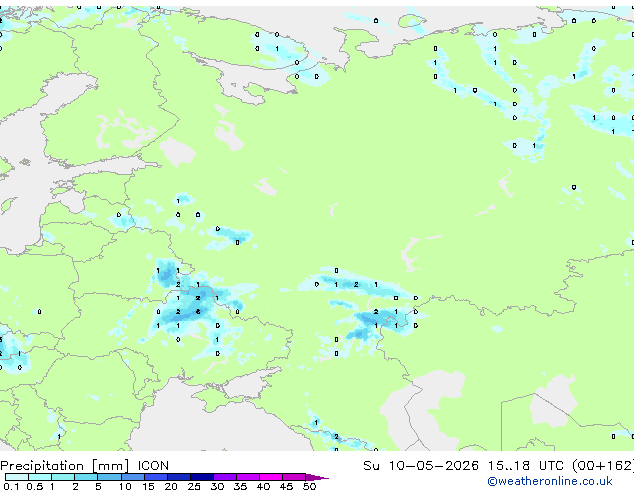Click the over-50 arrow tip of legend

tap(317, 477)
